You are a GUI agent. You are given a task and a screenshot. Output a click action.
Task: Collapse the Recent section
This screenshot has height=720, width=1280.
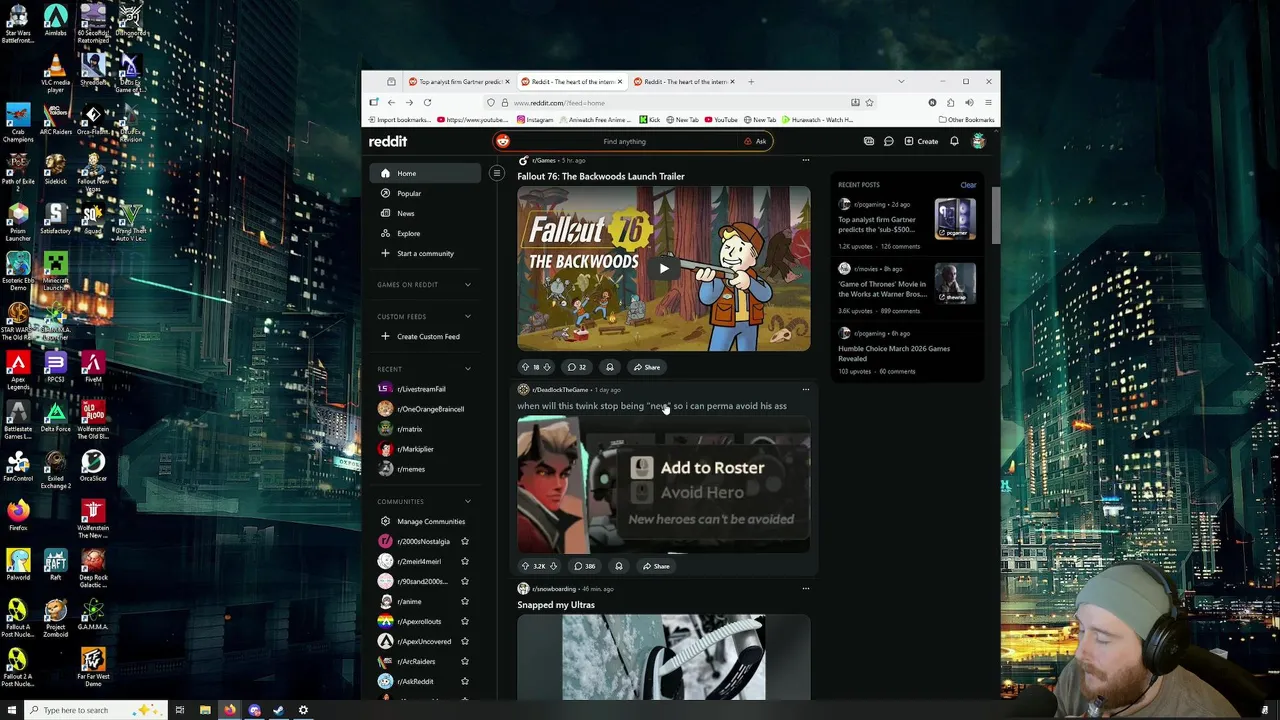(467, 369)
